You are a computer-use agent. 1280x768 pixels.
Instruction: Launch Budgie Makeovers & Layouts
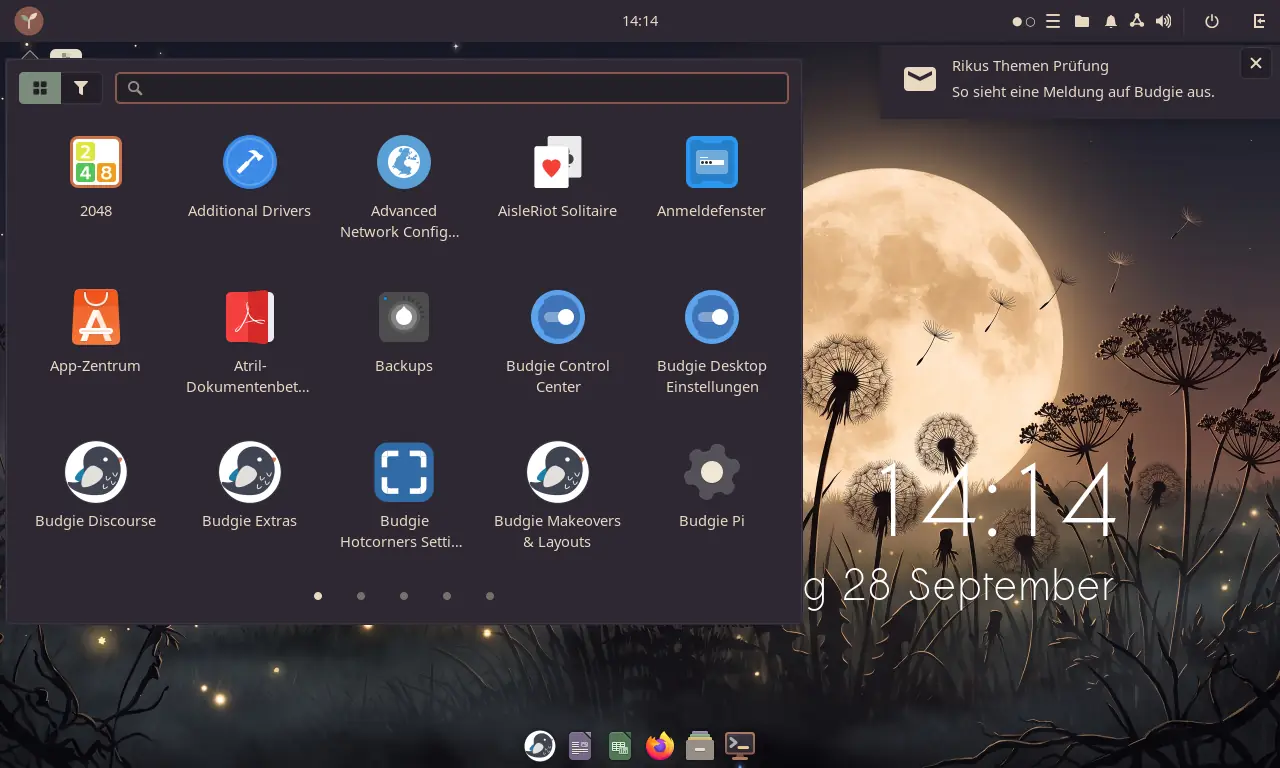[x=557, y=497]
